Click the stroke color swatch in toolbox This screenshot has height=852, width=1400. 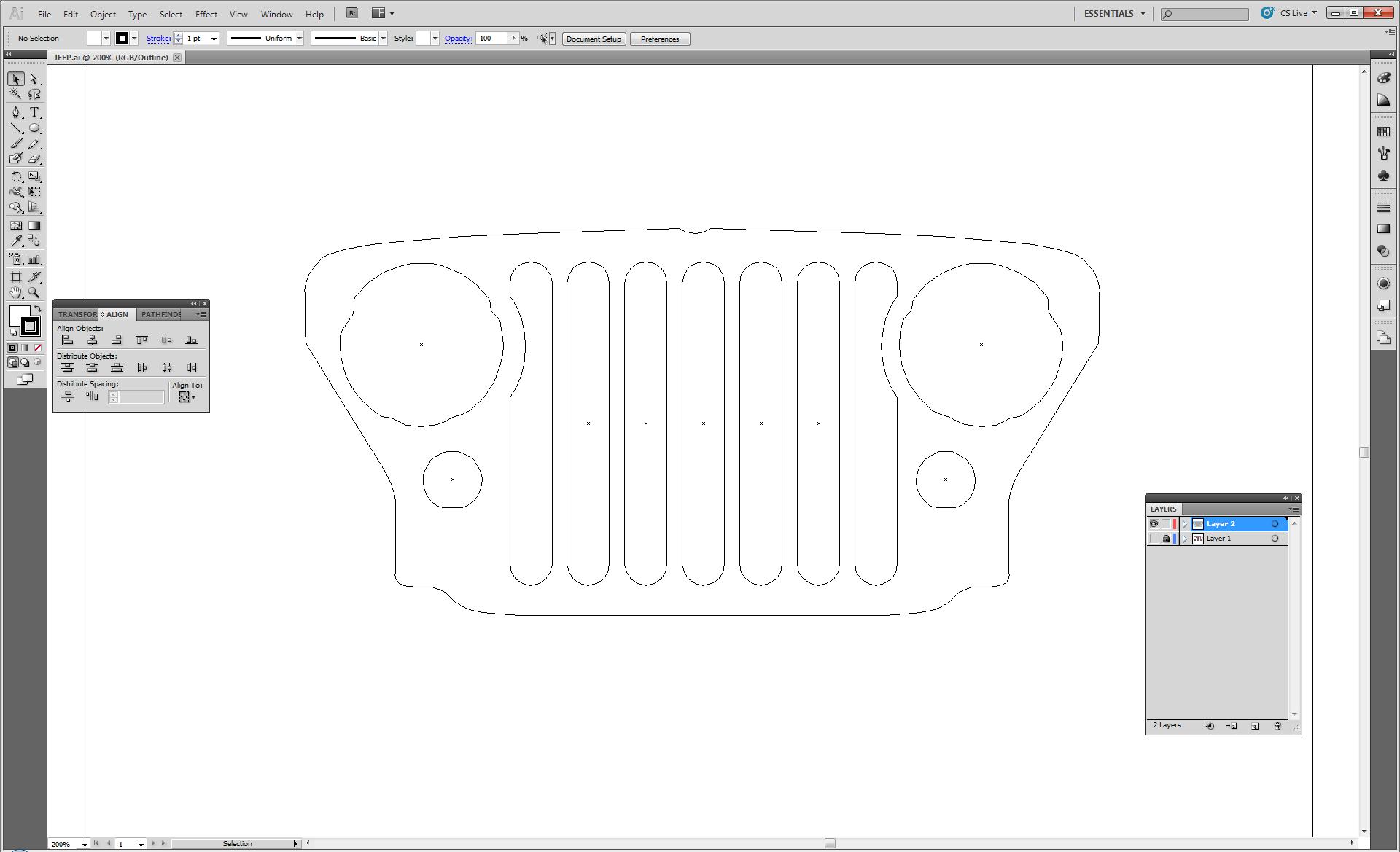click(31, 326)
